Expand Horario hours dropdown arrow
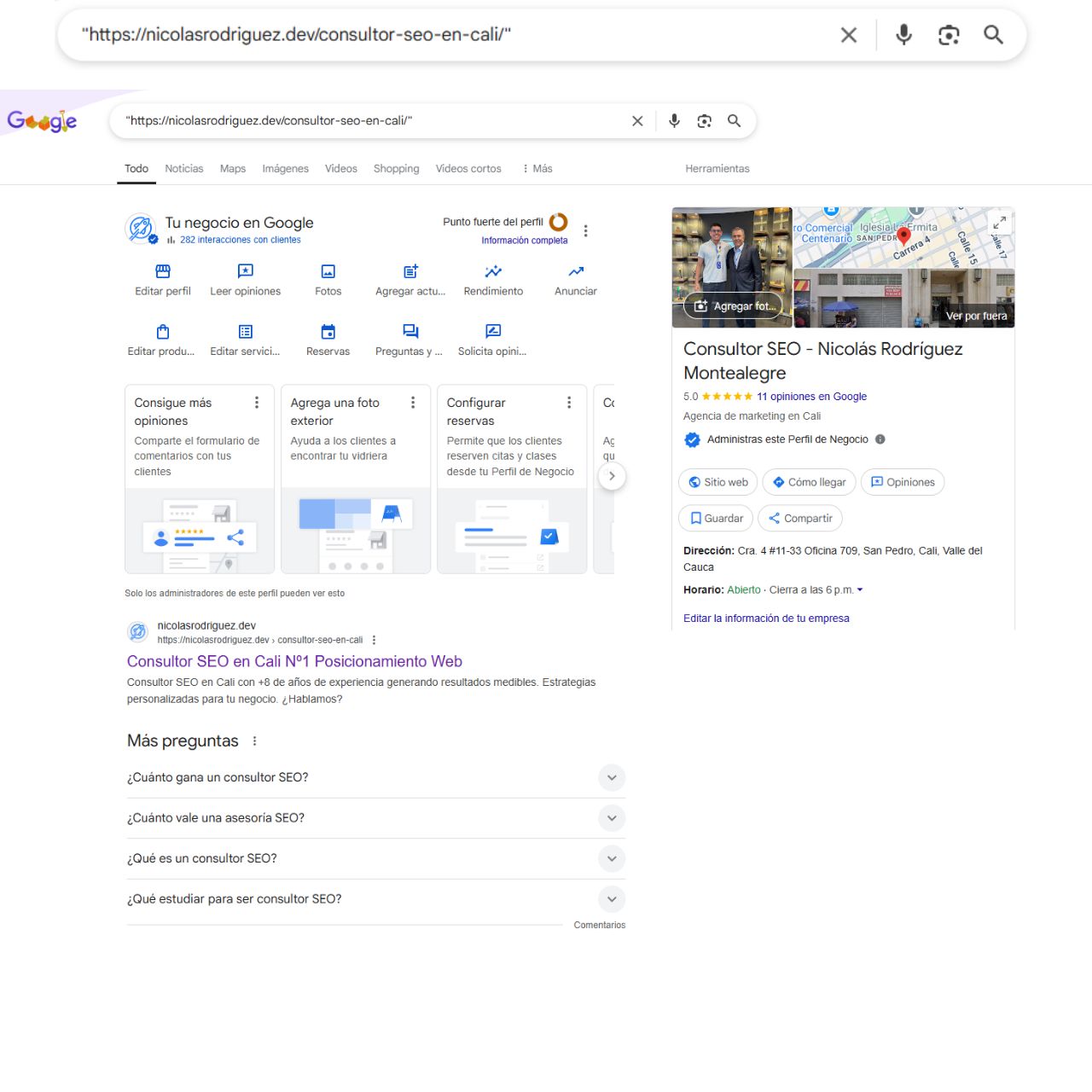 [860, 590]
